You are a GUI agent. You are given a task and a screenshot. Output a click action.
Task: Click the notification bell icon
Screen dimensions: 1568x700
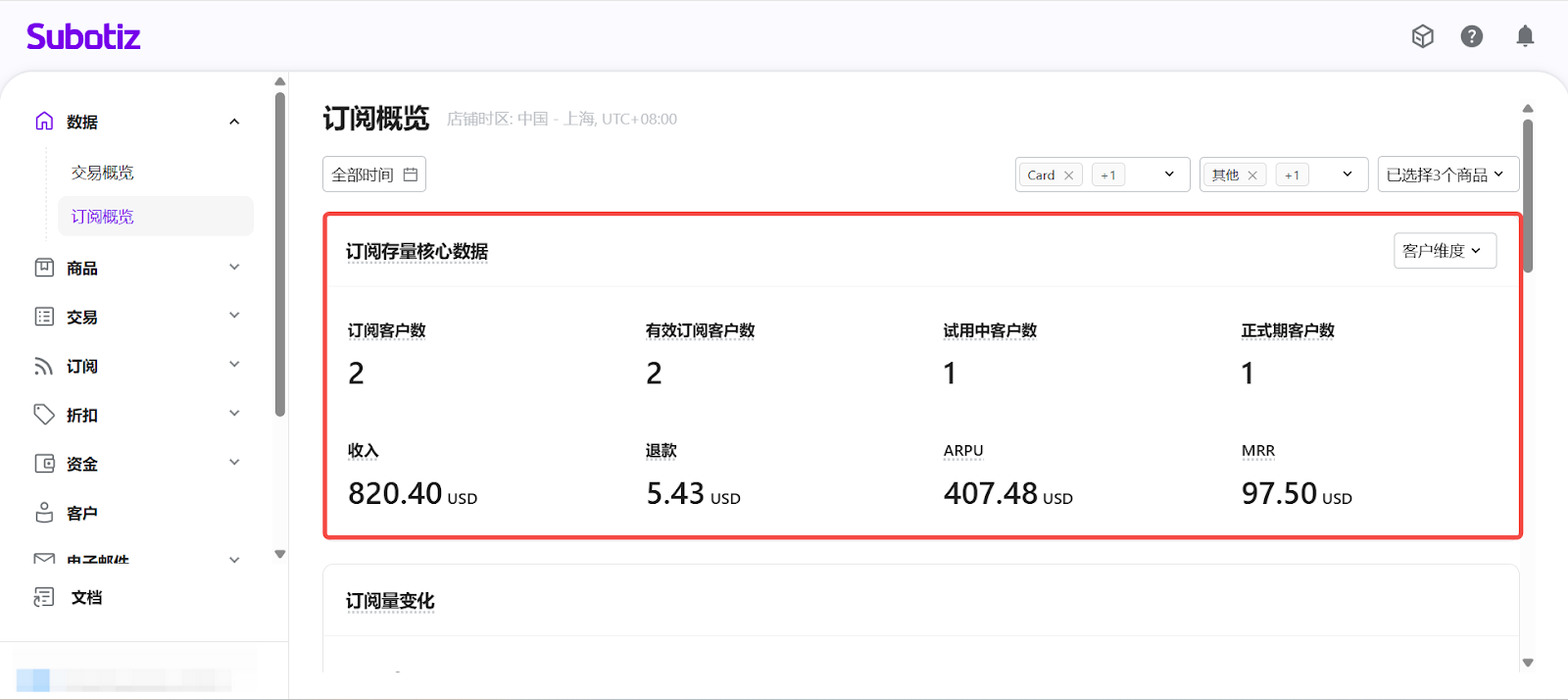(x=1525, y=36)
